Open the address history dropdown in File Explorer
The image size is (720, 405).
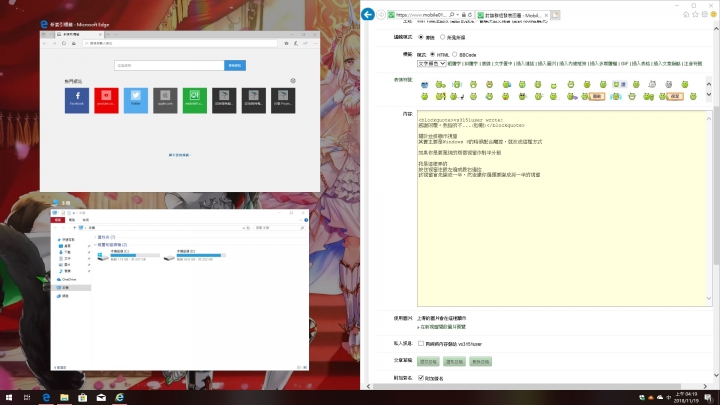point(244,228)
